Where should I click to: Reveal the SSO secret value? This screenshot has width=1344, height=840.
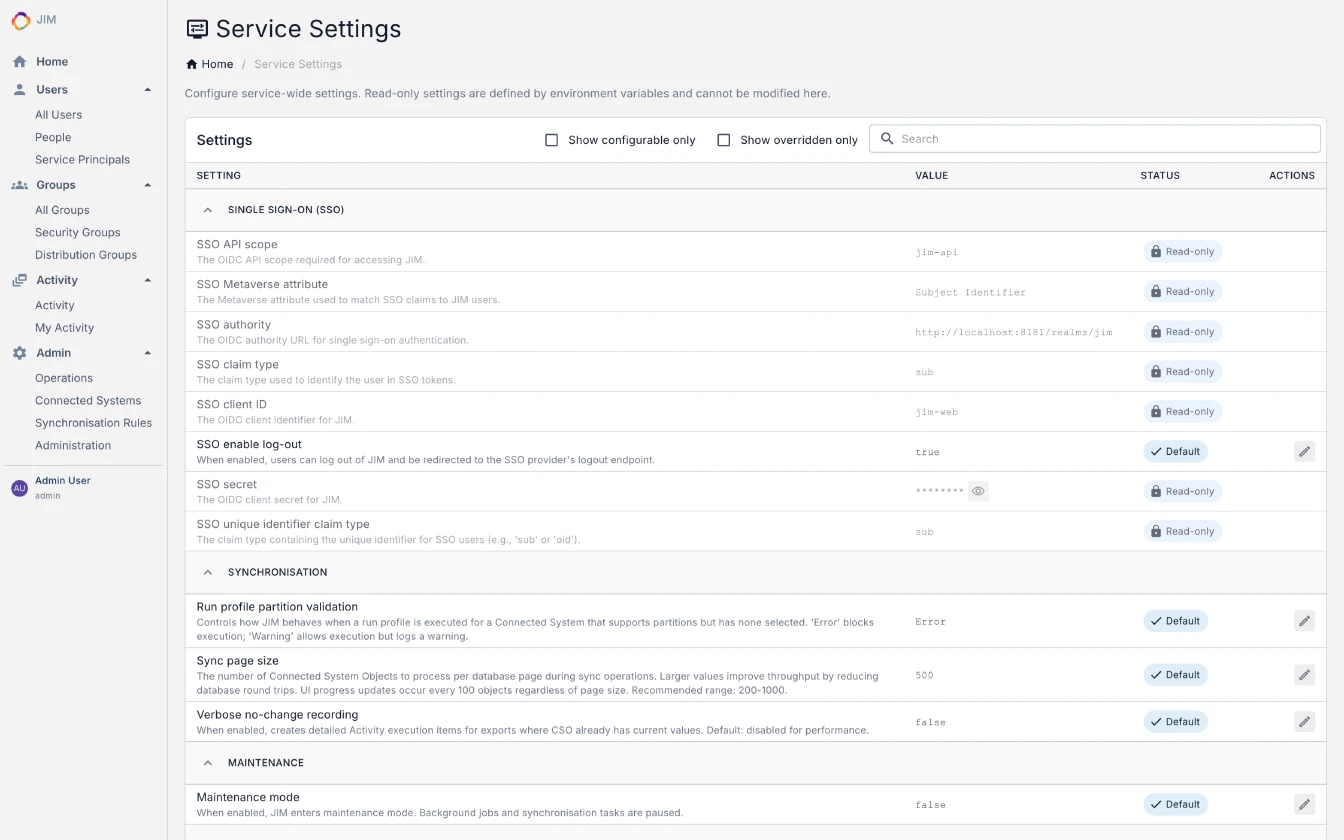[978, 490]
